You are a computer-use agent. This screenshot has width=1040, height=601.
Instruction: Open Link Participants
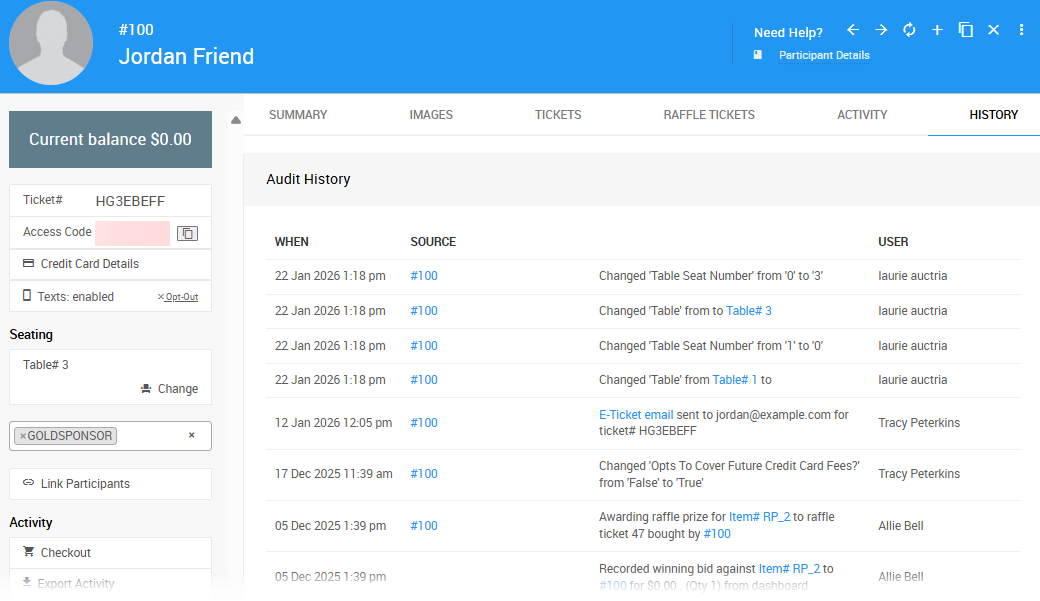85,484
